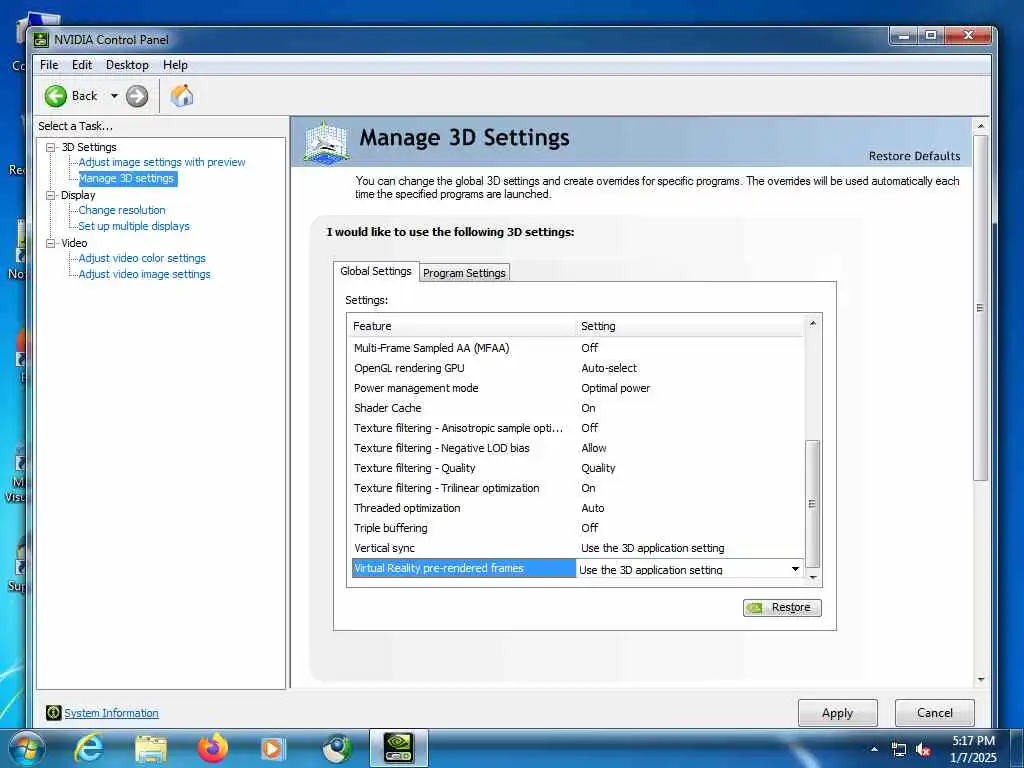Open the Help menu

175,65
